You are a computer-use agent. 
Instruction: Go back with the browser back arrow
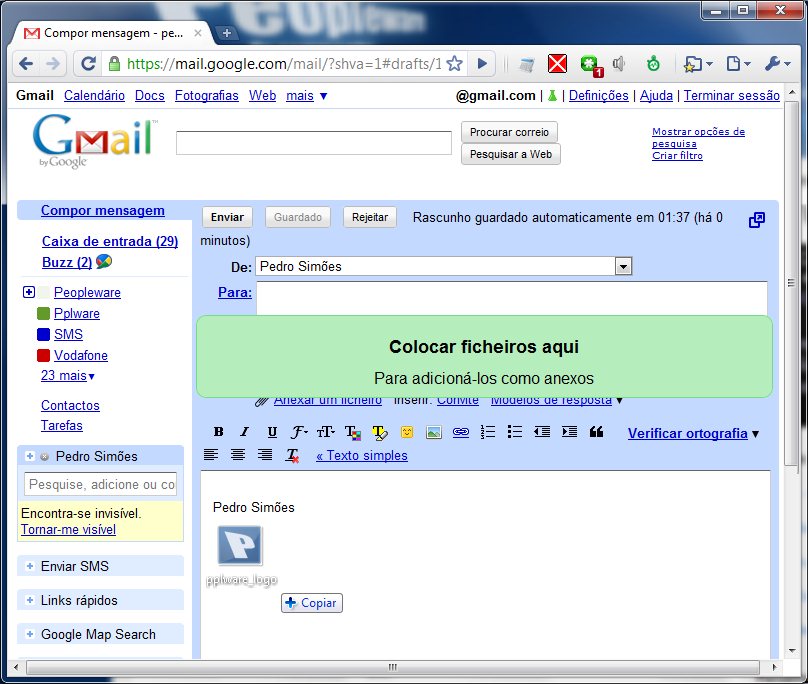tap(26, 64)
